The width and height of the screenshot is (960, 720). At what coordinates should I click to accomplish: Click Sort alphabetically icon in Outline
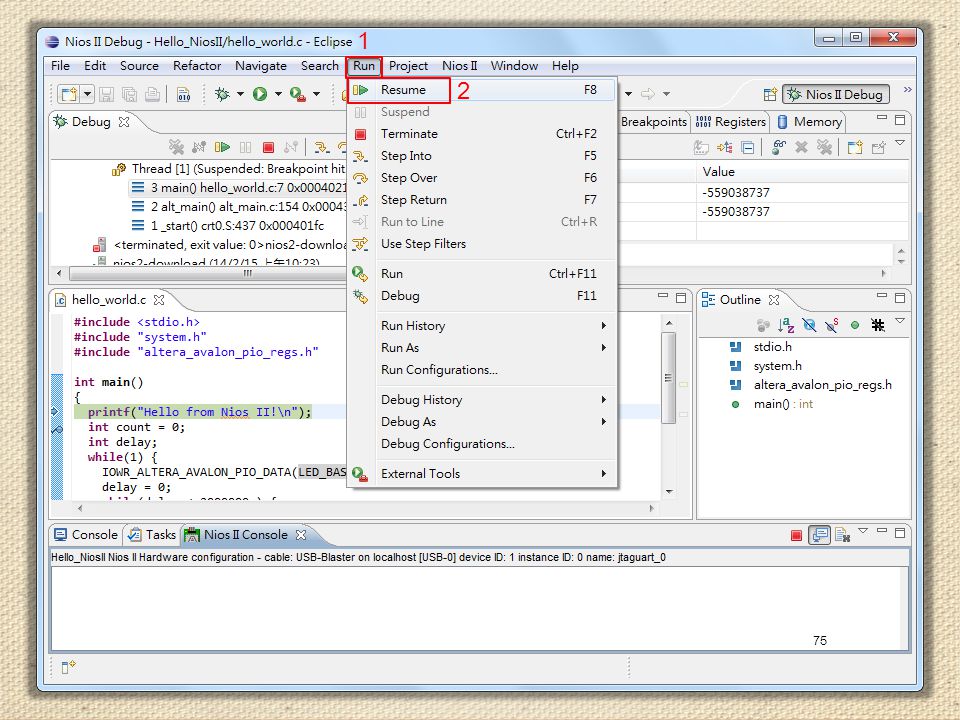786,325
